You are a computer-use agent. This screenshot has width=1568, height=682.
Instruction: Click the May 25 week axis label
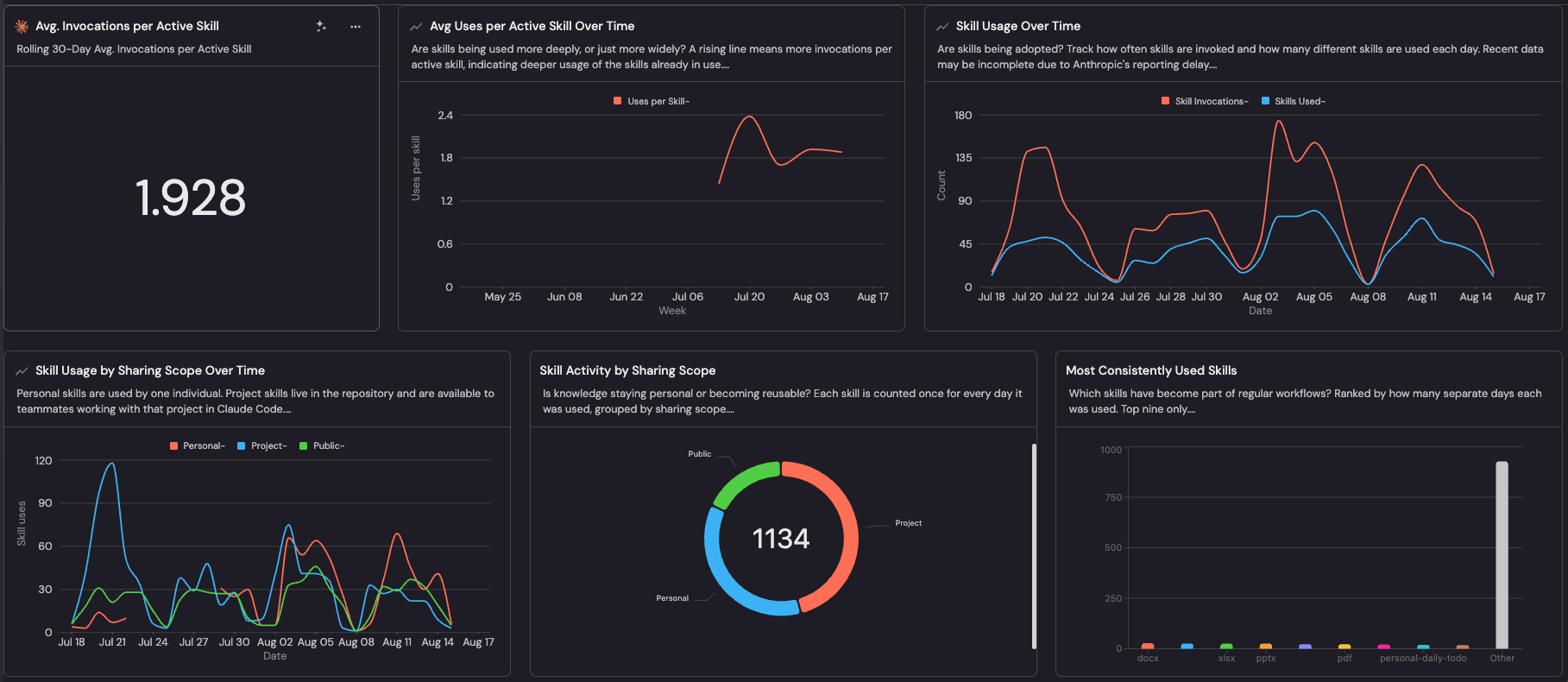503,296
